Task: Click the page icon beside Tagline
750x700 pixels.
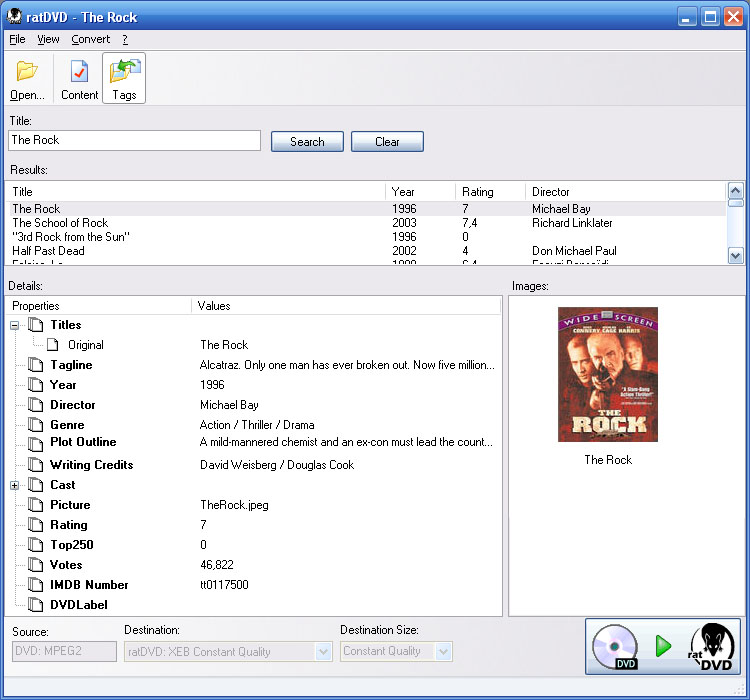Action: (36, 365)
